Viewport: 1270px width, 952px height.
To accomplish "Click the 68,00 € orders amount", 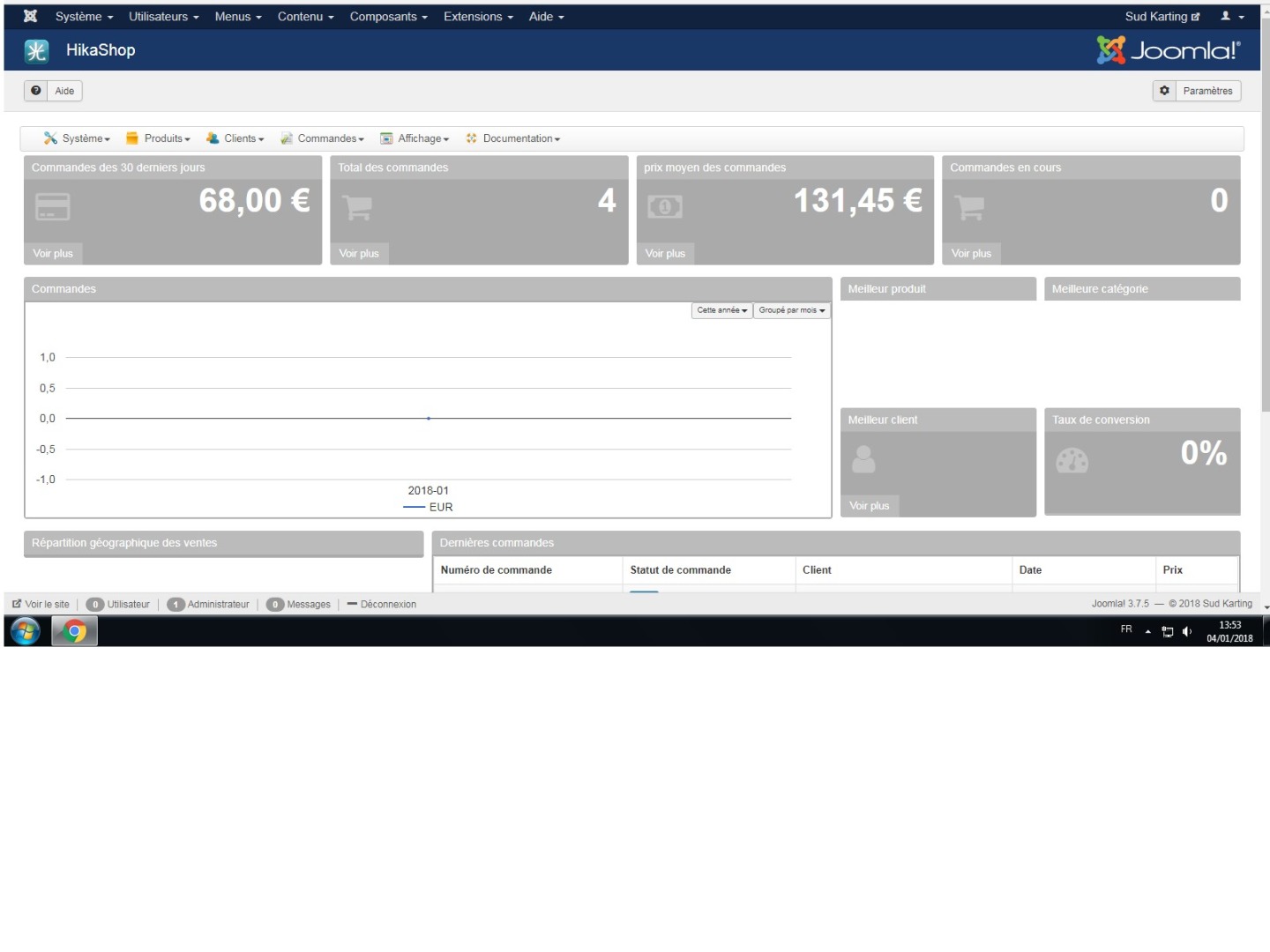I will [255, 201].
